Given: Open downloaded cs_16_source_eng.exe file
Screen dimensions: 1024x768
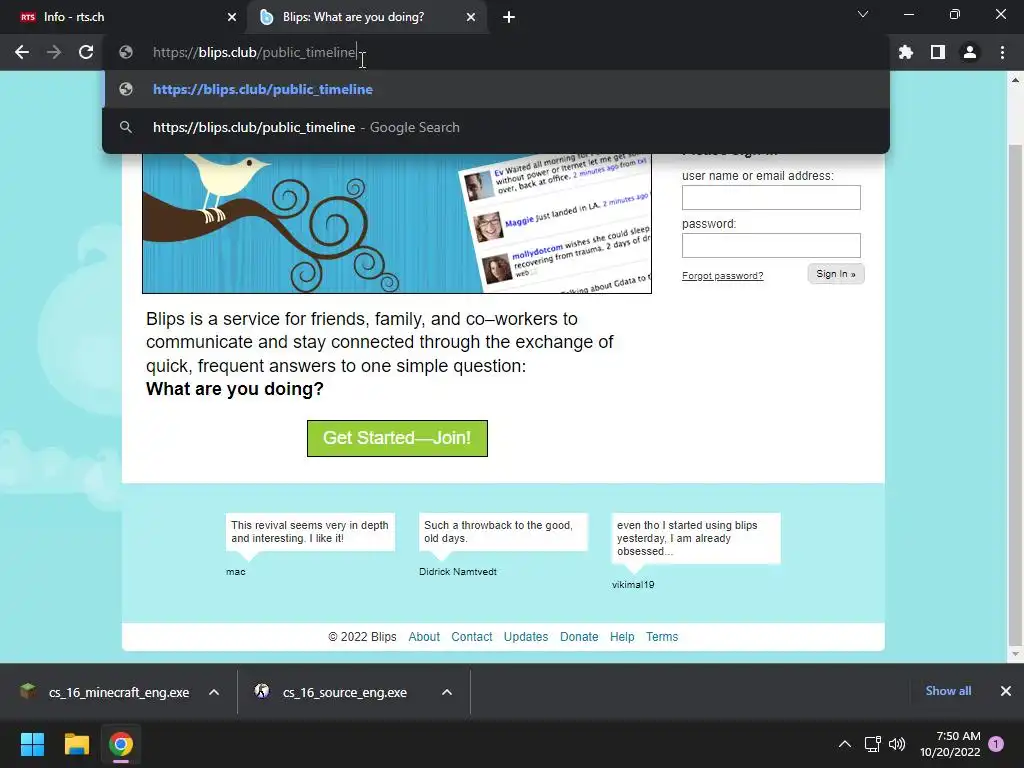Looking at the screenshot, I should (333, 692).
